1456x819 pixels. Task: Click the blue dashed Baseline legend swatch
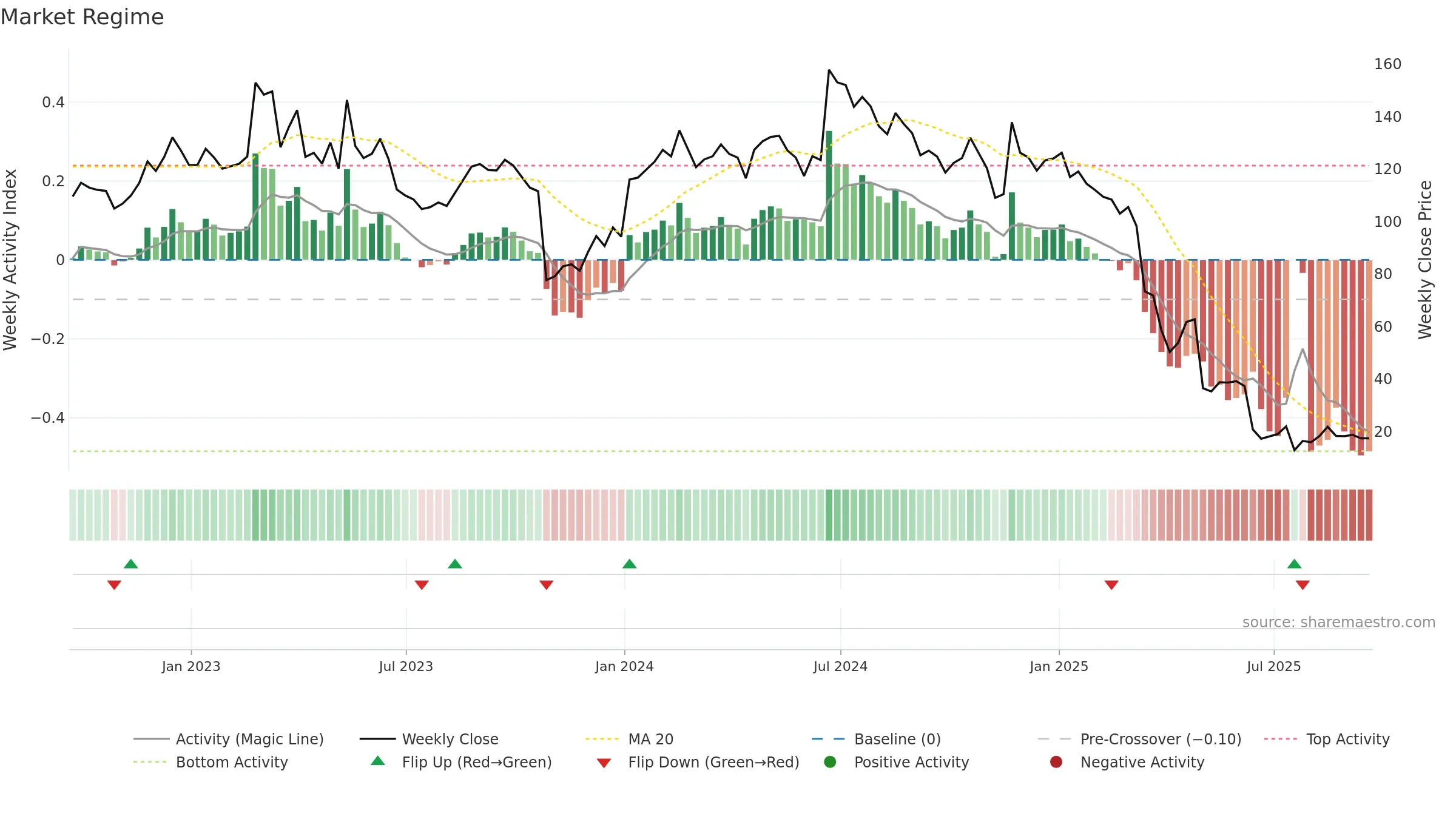pyautogui.click(x=829, y=739)
